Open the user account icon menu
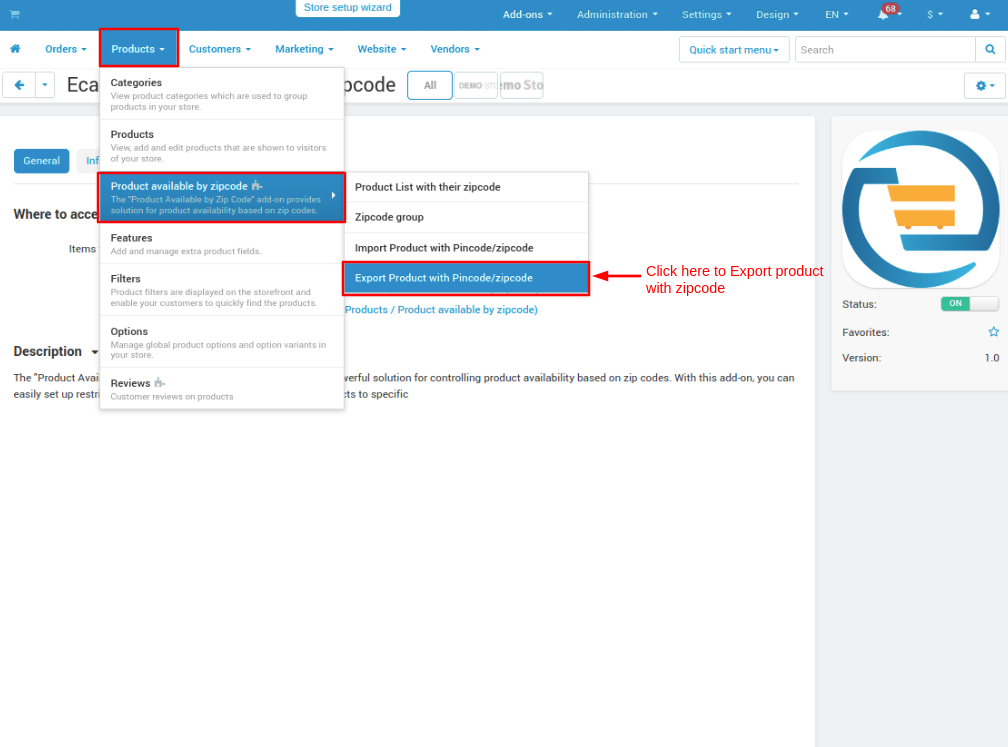This screenshot has height=747, width=1008. [x=979, y=14]
